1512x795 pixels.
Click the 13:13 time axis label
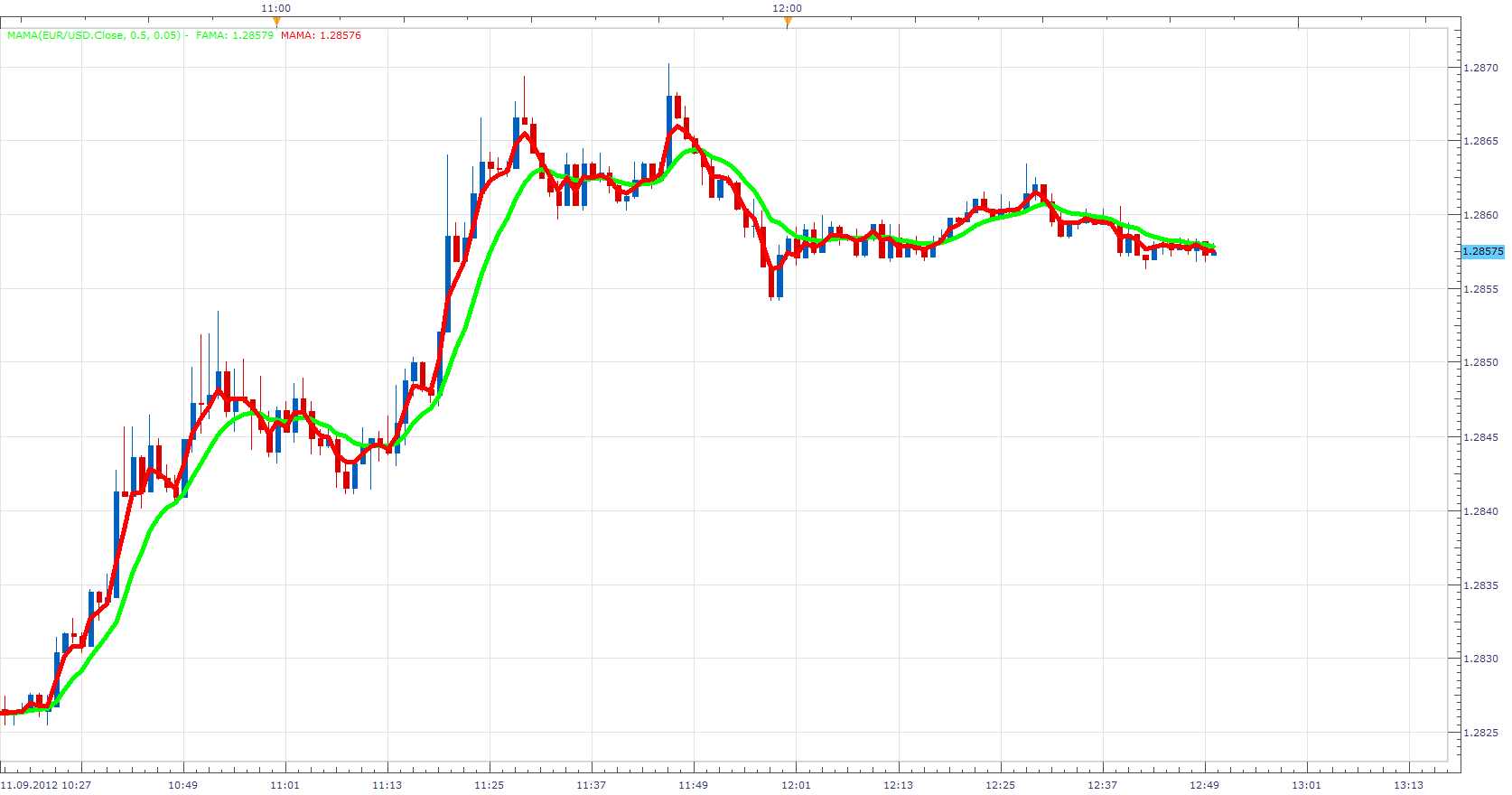click(1408, 785)
